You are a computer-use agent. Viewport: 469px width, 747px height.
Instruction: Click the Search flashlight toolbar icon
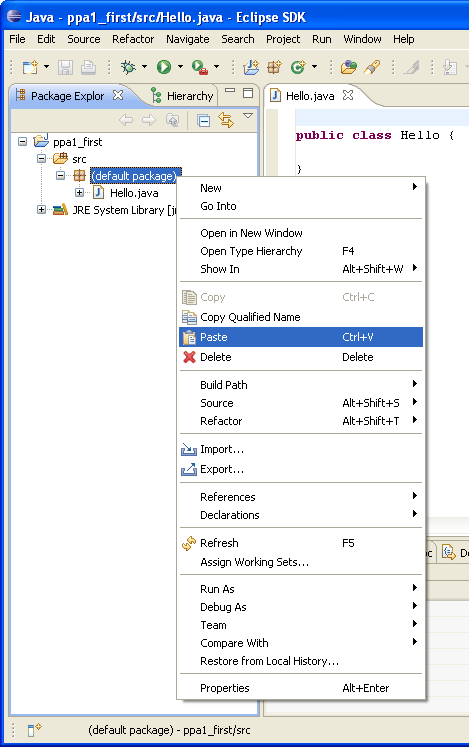click(x=372, y=67)
